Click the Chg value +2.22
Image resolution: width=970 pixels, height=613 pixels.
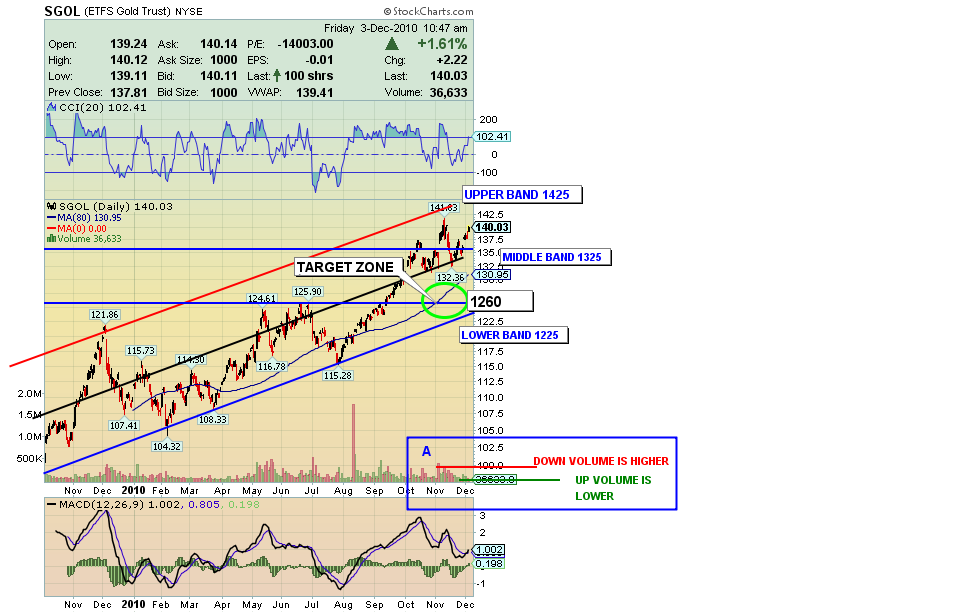click(452, 60)
